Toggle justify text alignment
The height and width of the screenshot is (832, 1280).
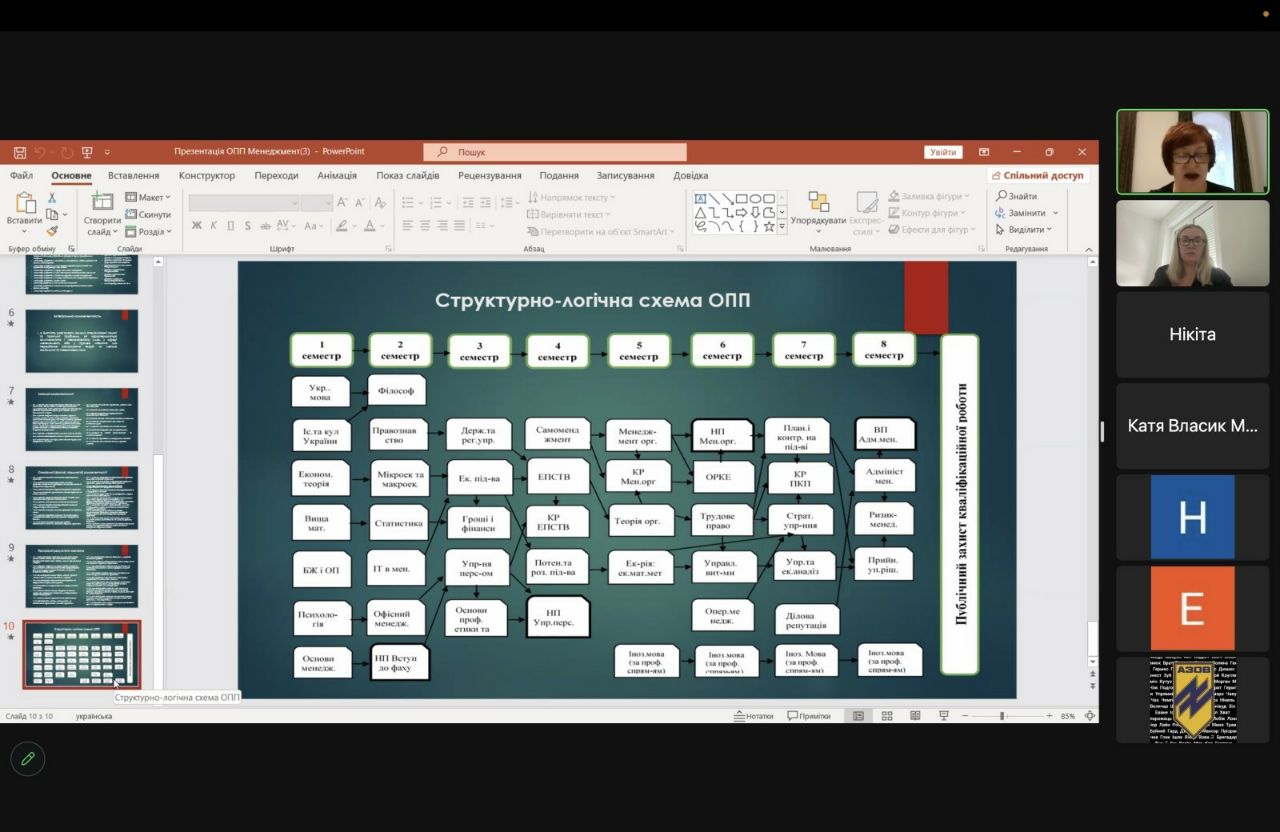[458, 226]
